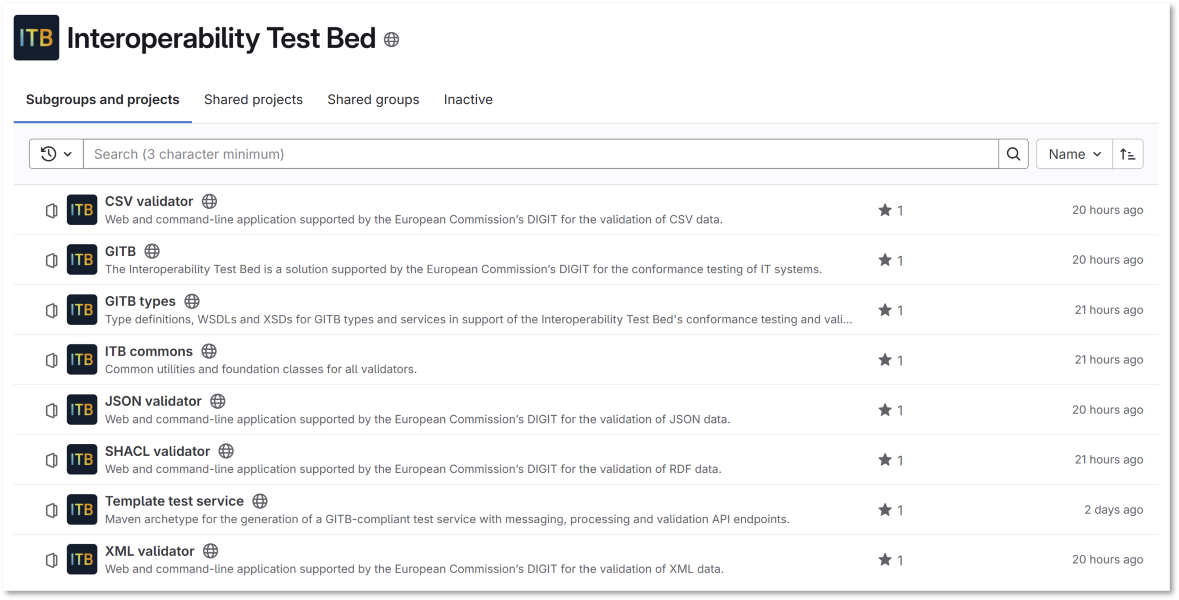Open the Inactive tab
The height and width of the screenshot is (600, 1179).
[x=468, y=100]
